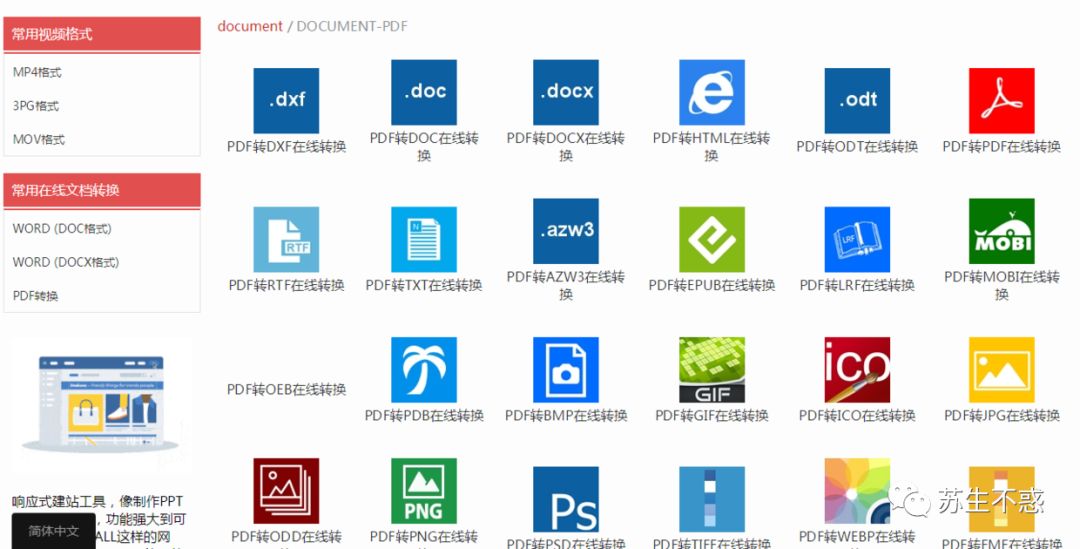Click the LRF book icon
The width and height of the screenshot is (1080, 549).
[x=857, y=240]
